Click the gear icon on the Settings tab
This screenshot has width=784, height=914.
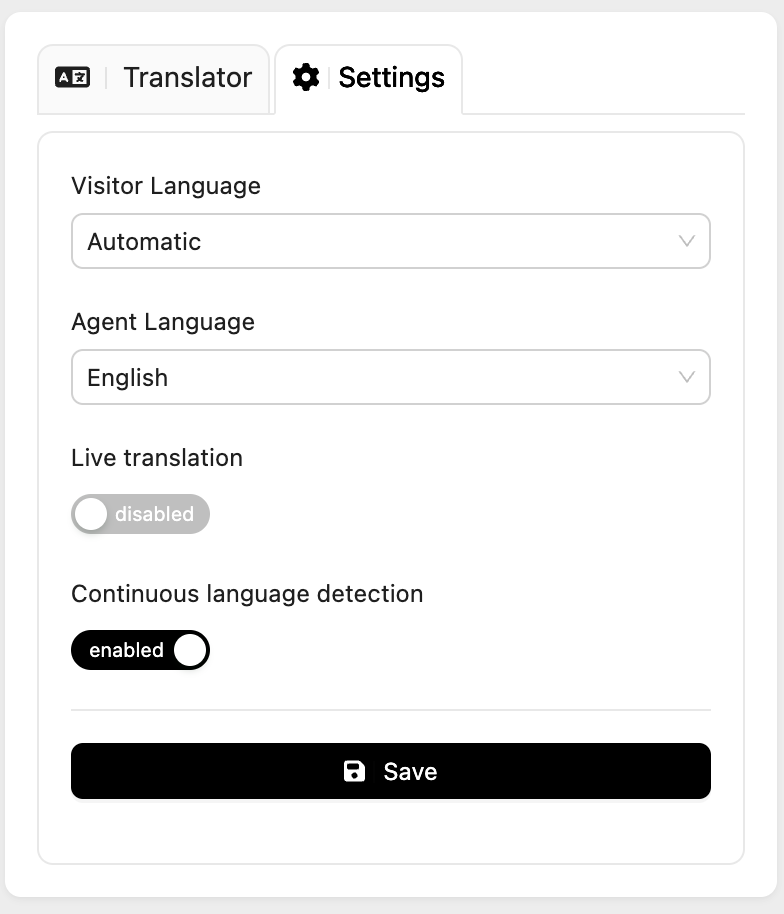pos(306,77)
